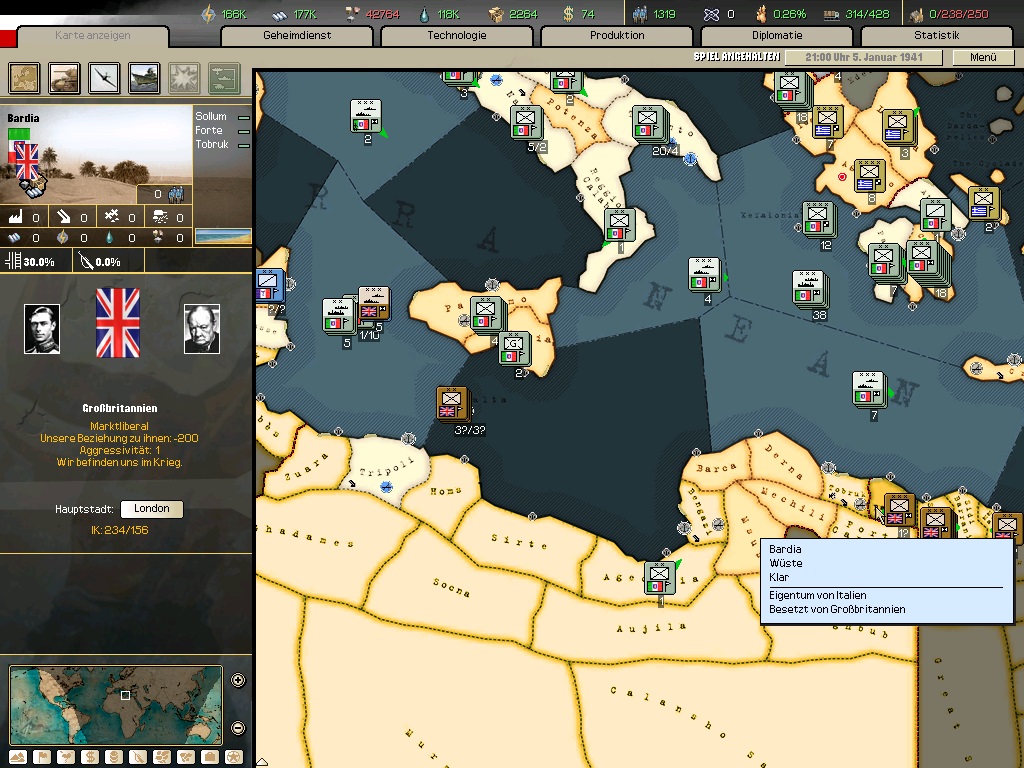The image size is (1024, 768).
Task: Click the Europe map overview icon
Action: 25,77
